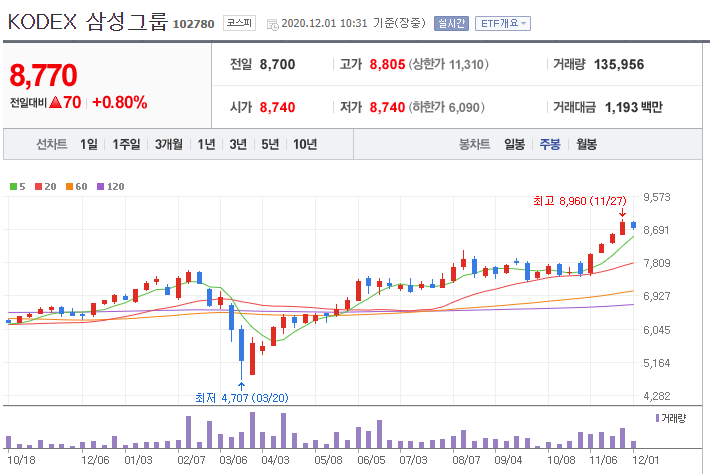The width and height of the screenshot is (710, 474).
Task: Click the 08/07 date axis label
Action: (466, 460)
